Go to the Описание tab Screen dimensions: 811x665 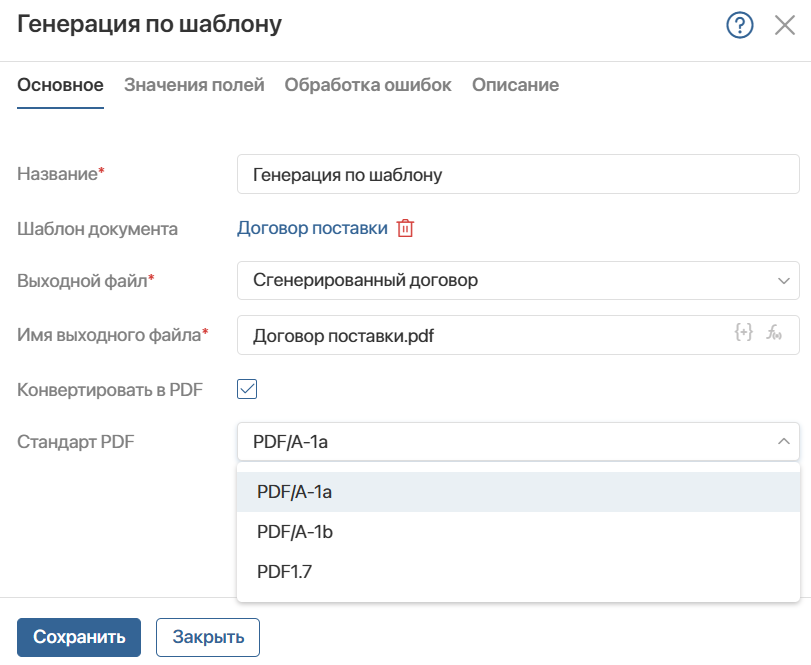pos(515,85)
